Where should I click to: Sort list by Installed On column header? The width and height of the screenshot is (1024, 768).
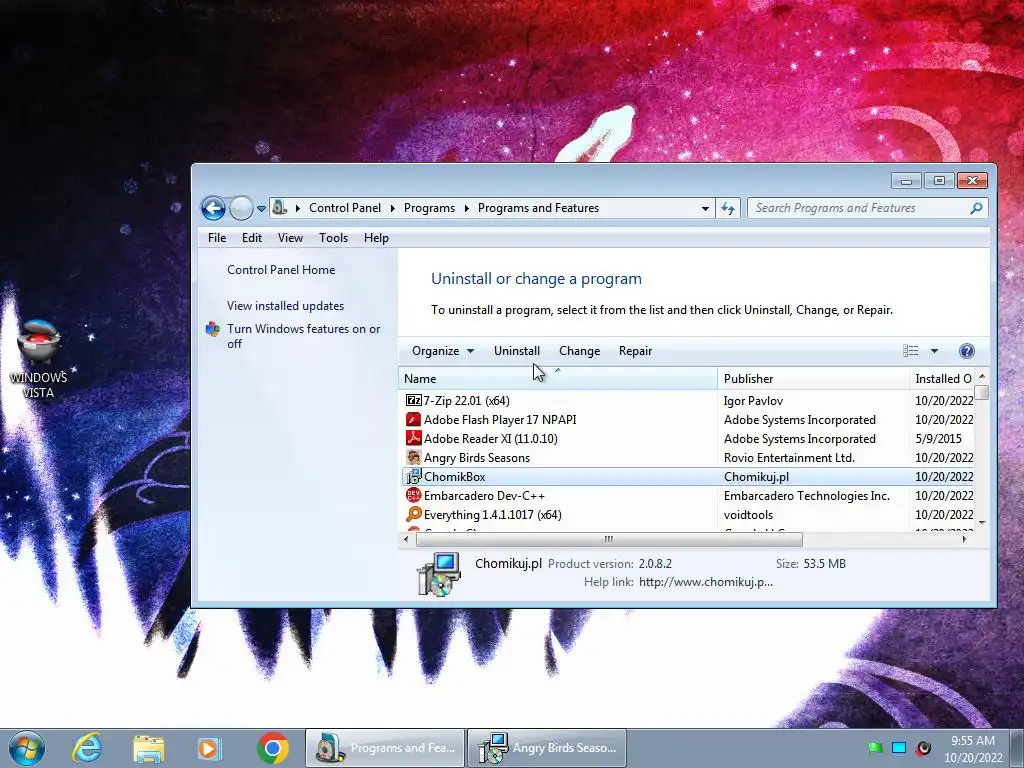click(x=942, y=379)
